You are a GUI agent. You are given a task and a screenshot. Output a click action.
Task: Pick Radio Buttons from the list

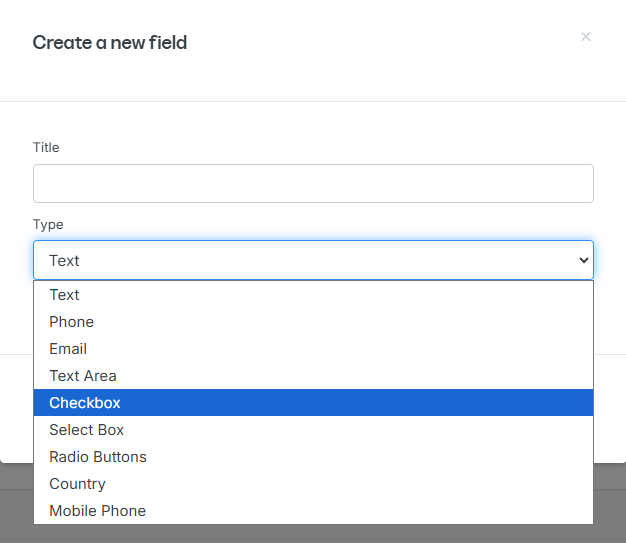pyautogui.click(x=313, y=456)
